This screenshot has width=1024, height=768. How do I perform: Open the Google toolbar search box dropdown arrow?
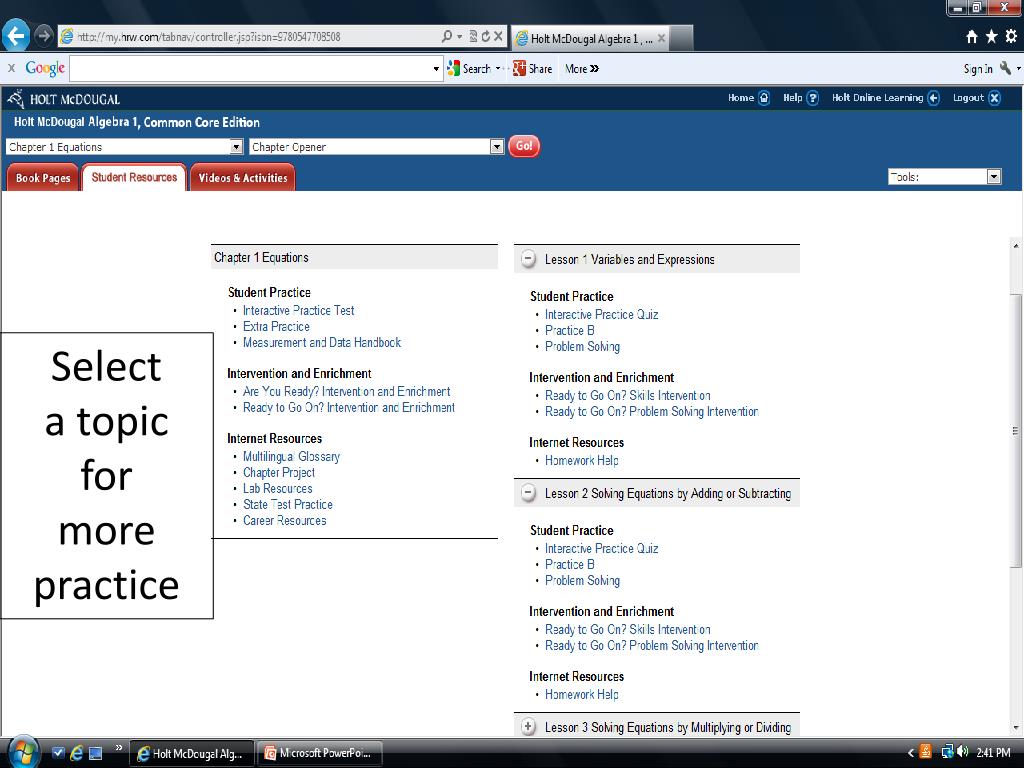pos(436,69)
